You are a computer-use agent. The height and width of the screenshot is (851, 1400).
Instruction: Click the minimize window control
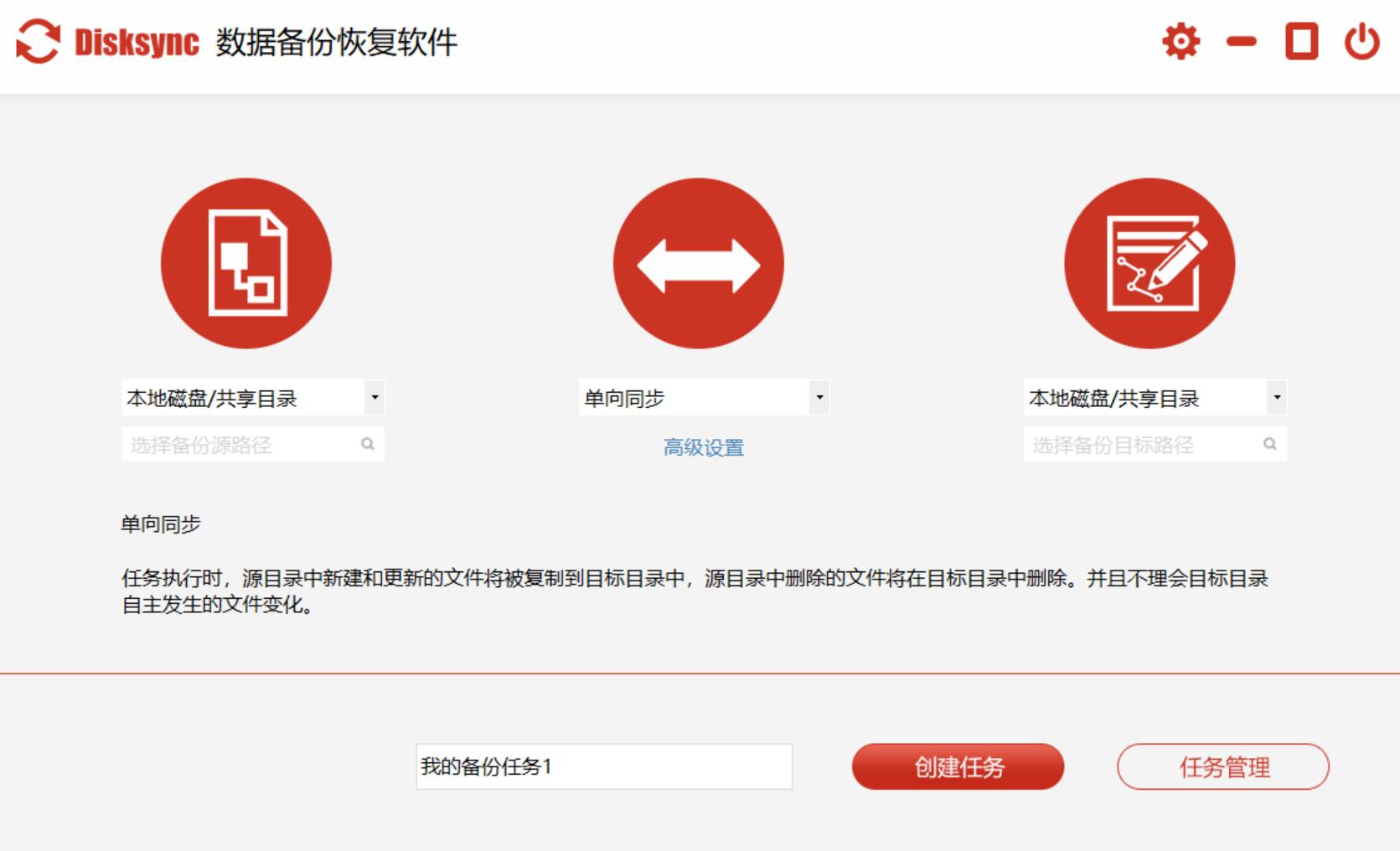point(1240,39)
